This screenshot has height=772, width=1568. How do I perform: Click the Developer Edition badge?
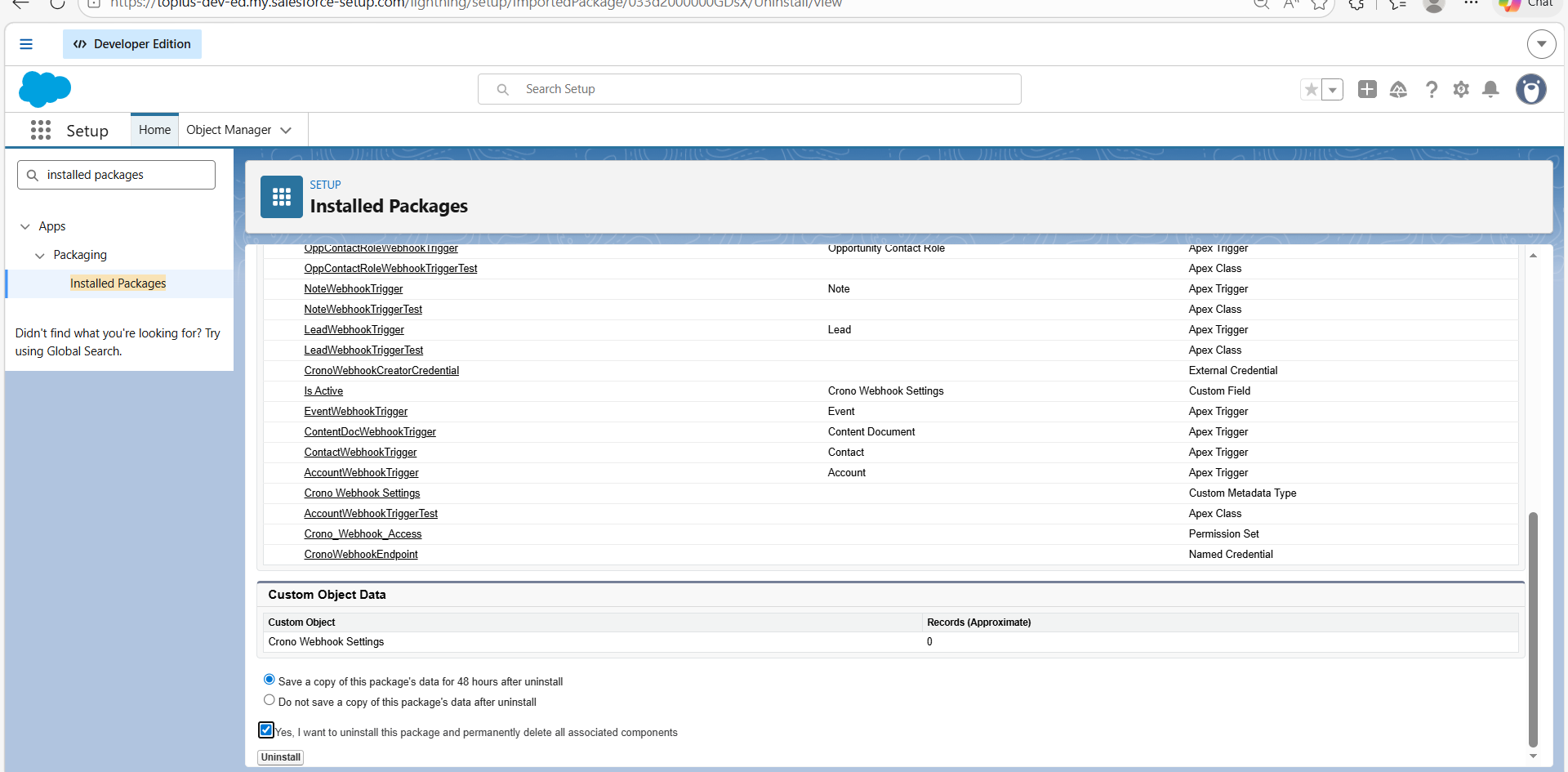tap(132, 44)
